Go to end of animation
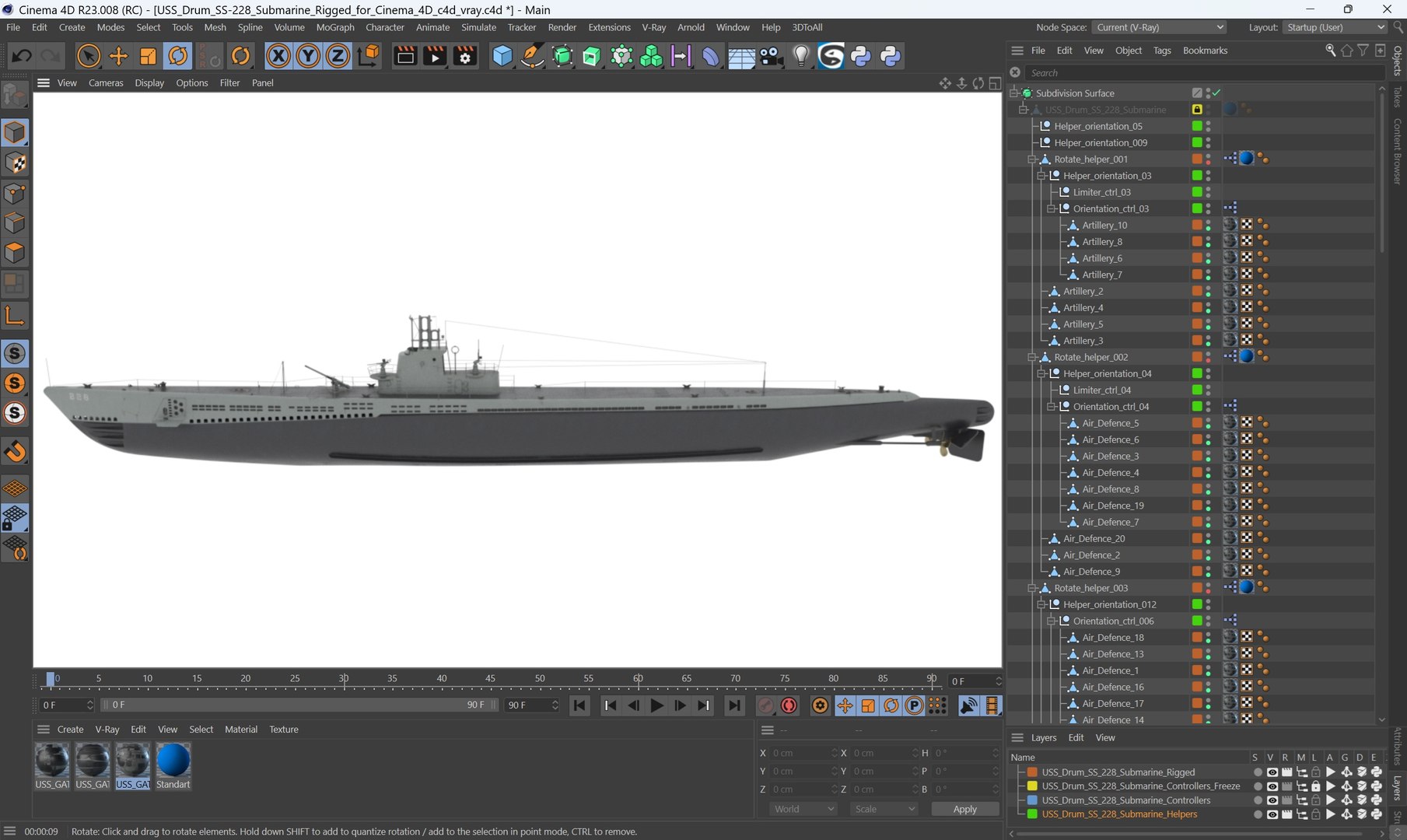The height and width of the screenshot is (840, 1407). pyautogui.click(x=733, y=705)
